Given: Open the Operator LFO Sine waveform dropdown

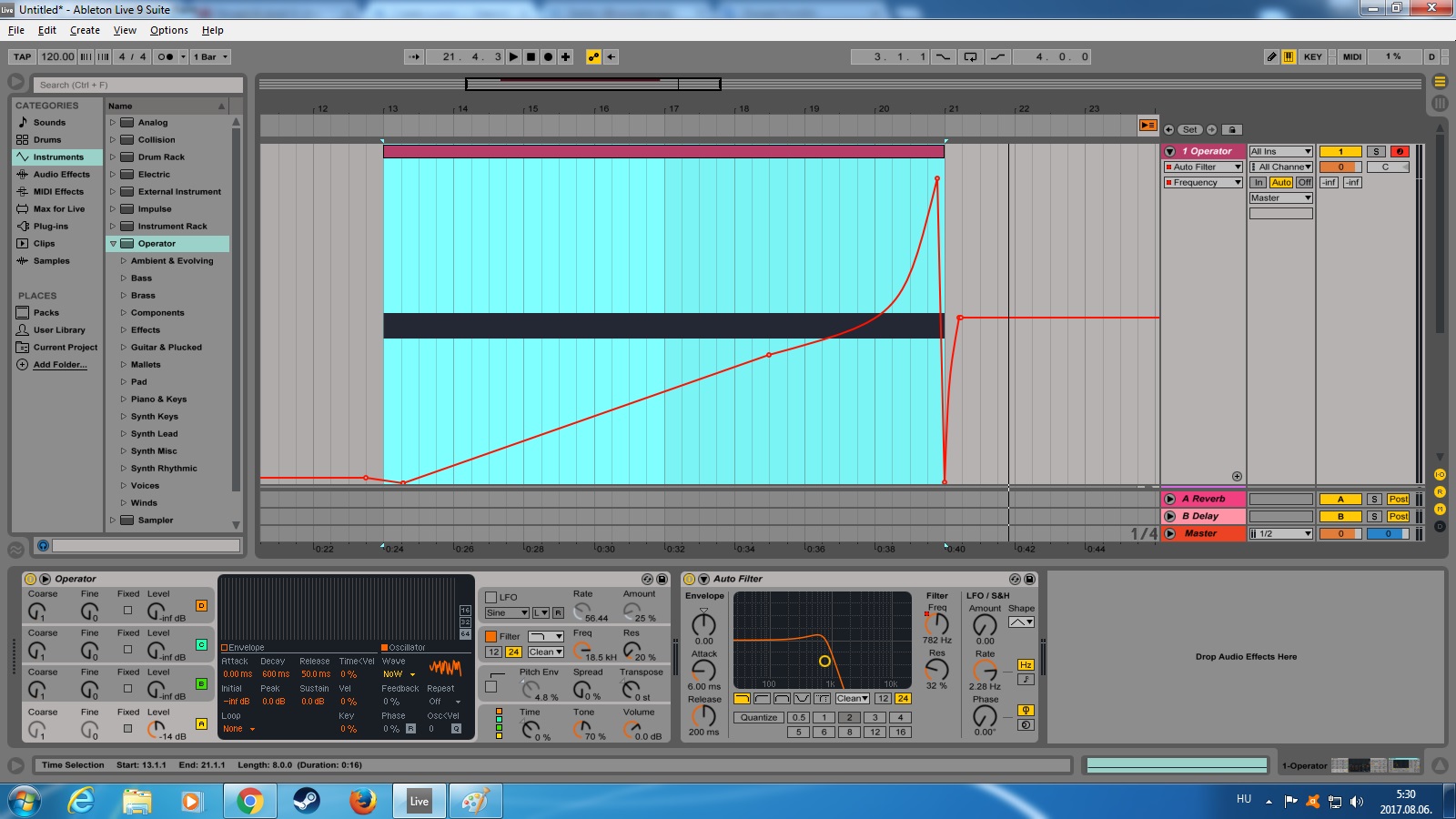Looking at the screenshot, I should pos(507,612).
